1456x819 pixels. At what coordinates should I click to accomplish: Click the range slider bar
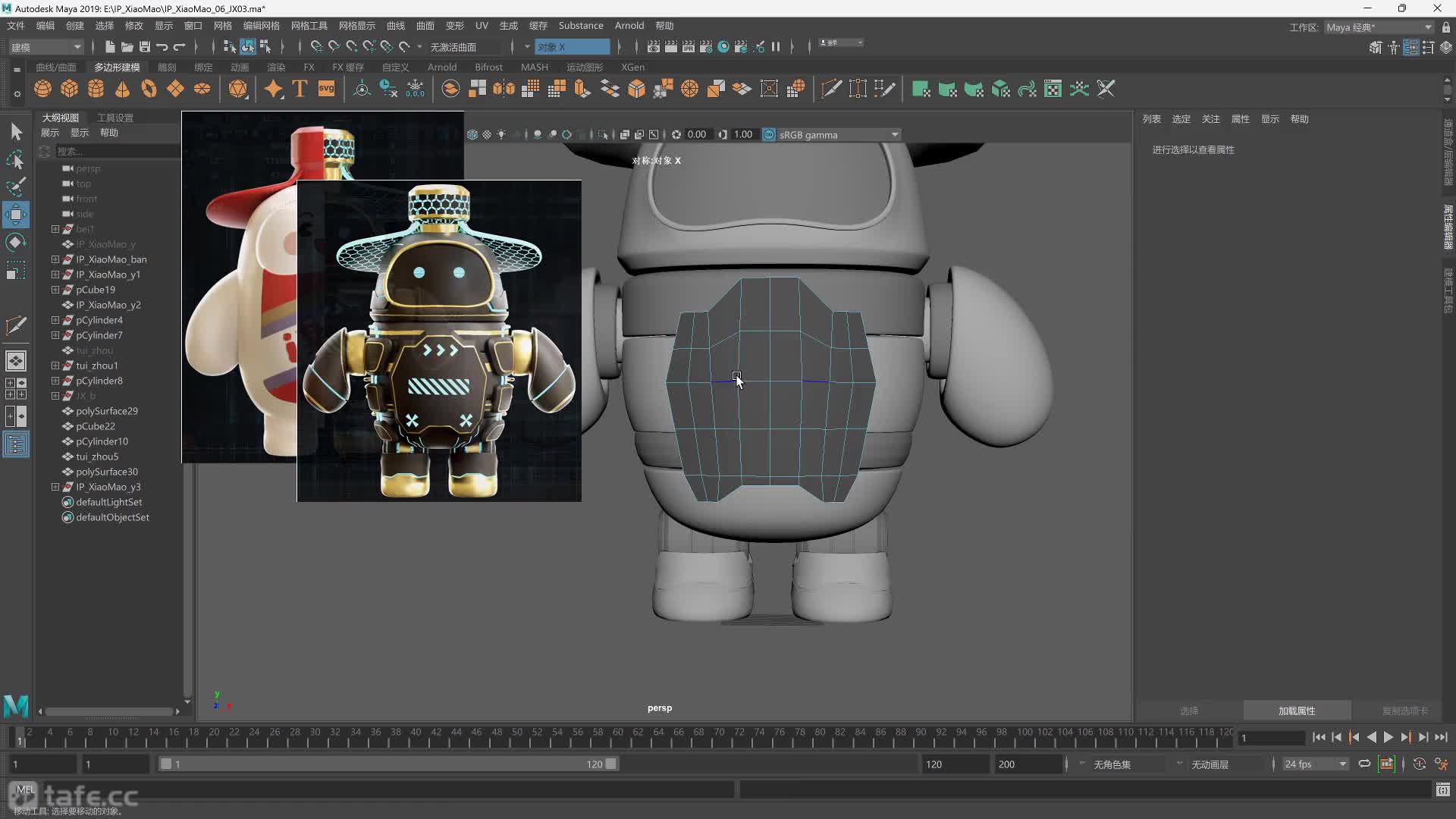click(x=388, y=764)
